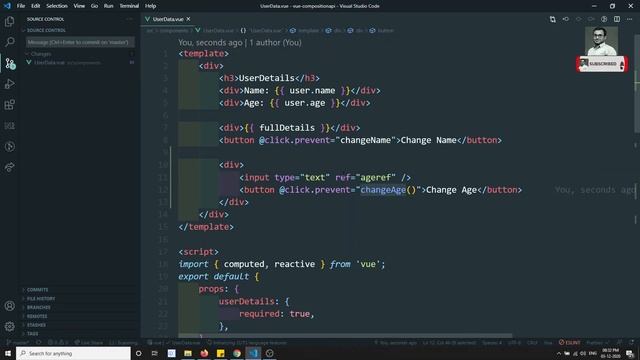Screen dimensions: 640x360
Task: Open the Search view in the activity bar
Action: pos(9,42)
